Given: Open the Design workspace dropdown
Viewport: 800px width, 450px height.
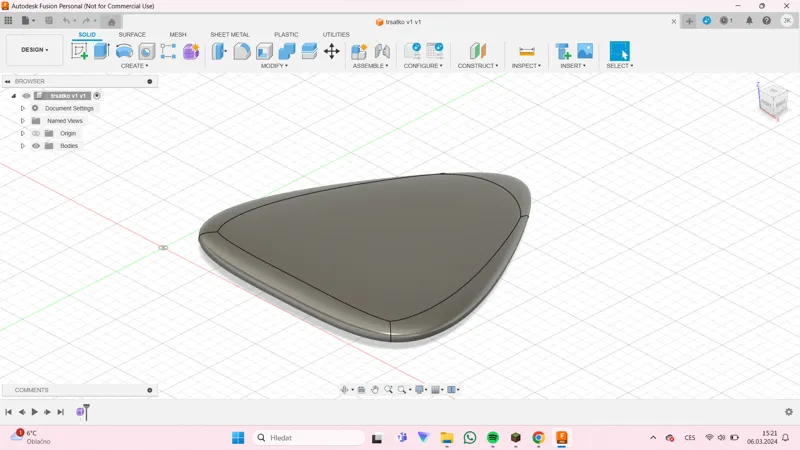Looking at the screenshot, I should point(35,49).
